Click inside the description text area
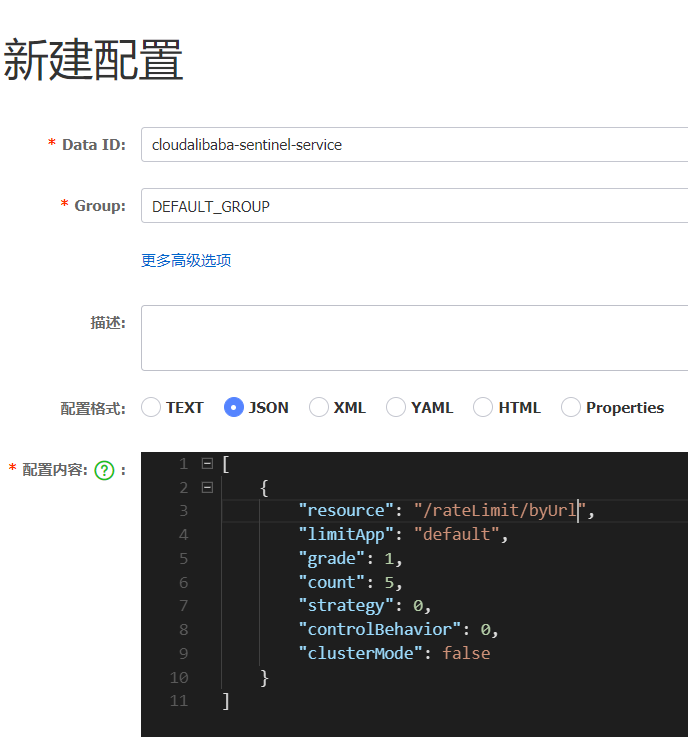Viewport: 688px width, 737px height. point(414,338)
